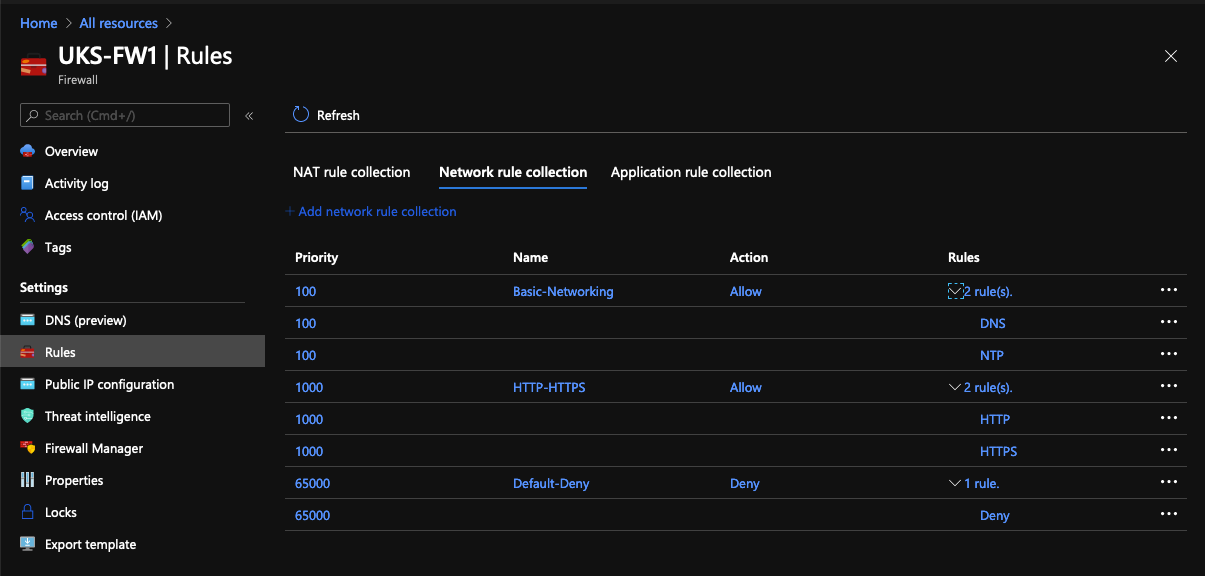Screen dimensions: 1205x576
Task: Open the Locks padlock icon
Action: tap(28, 512)
